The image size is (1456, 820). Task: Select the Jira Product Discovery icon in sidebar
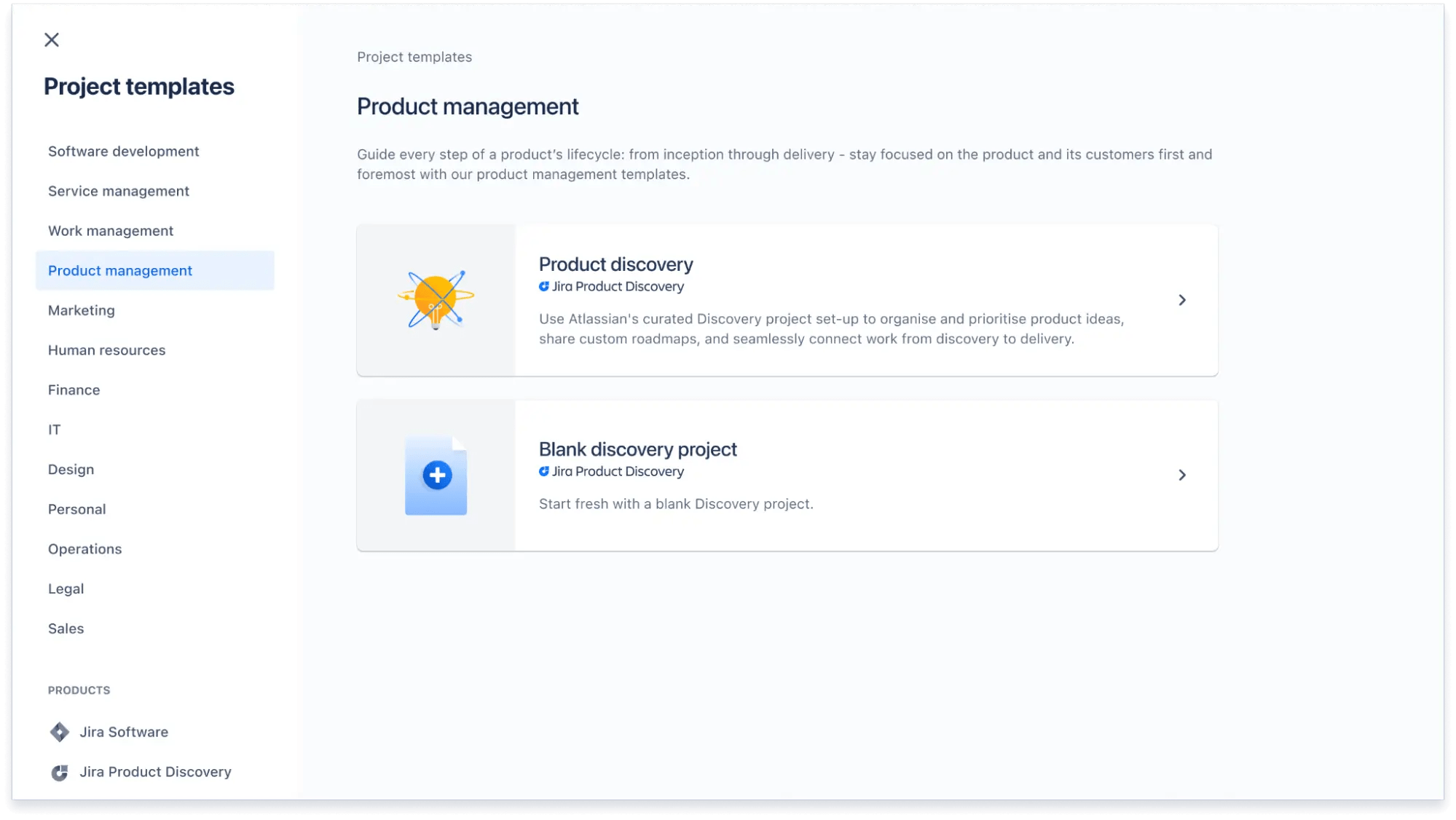(x=59, y=771)
